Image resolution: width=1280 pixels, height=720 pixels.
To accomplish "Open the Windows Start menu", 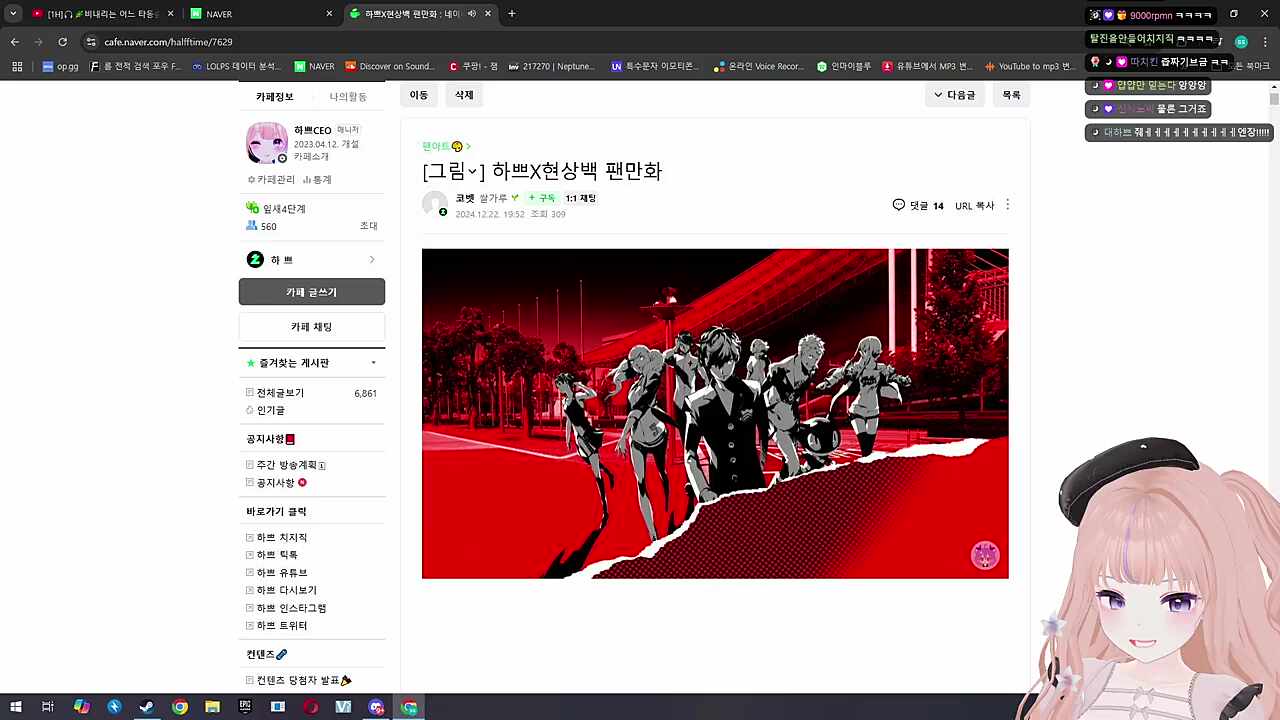I will [16, 707].
